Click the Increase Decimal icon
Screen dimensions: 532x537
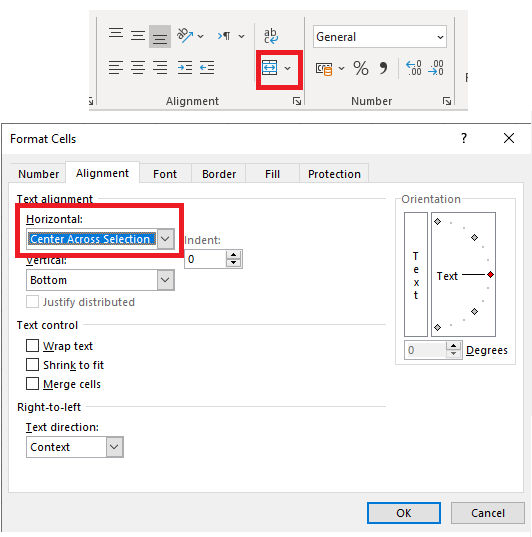[413, 68]
